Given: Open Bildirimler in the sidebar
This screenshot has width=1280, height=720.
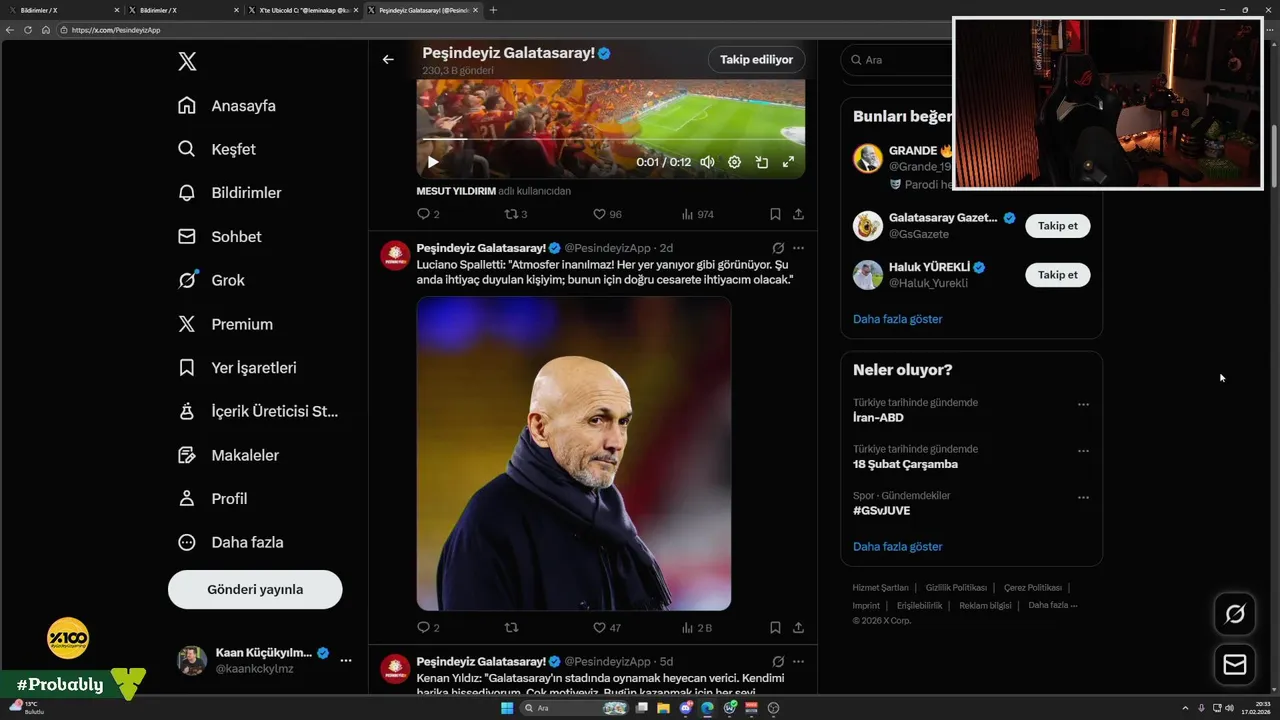Looking at the screenshot, I should click(230, 193).
